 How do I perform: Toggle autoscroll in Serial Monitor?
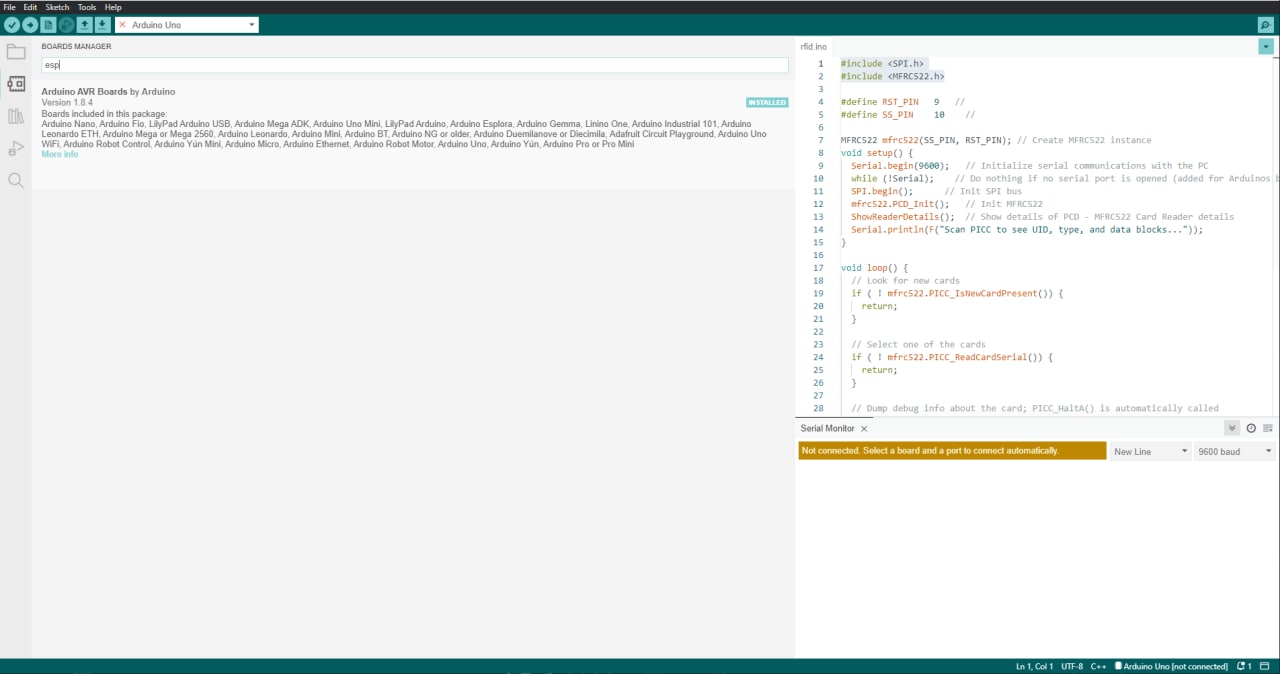tap(1232, 428)
